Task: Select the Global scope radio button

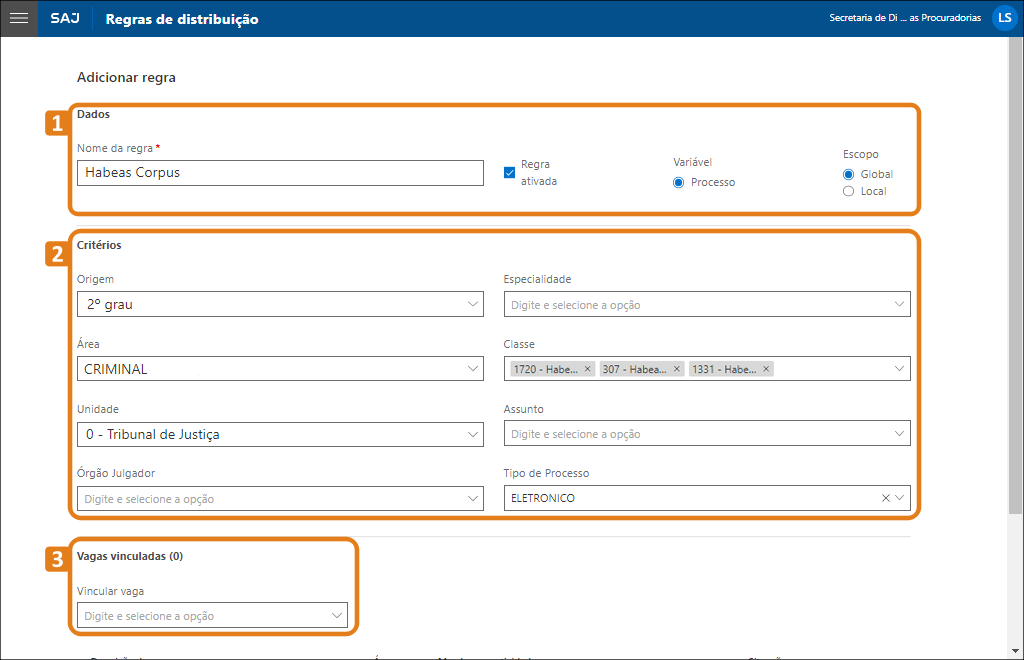Action: (x=849, y=174)
